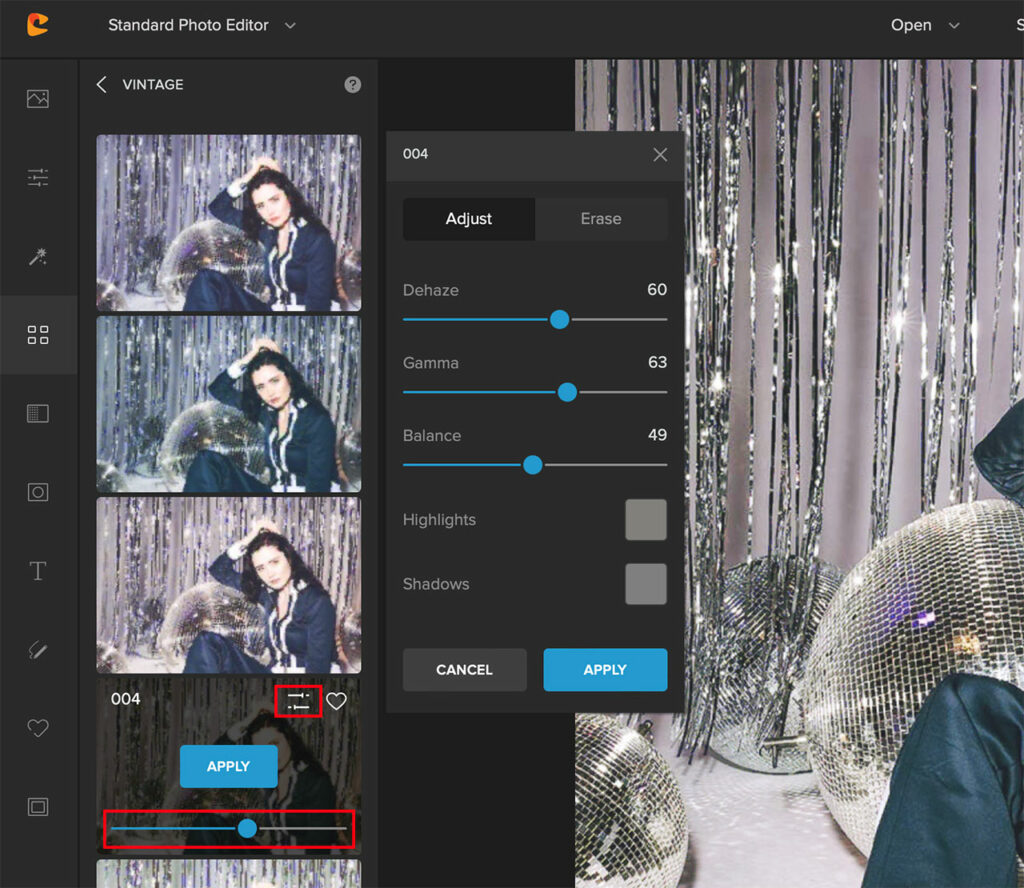
Task: Open the Highlights color swatch
Action: [x=646, y=520]
